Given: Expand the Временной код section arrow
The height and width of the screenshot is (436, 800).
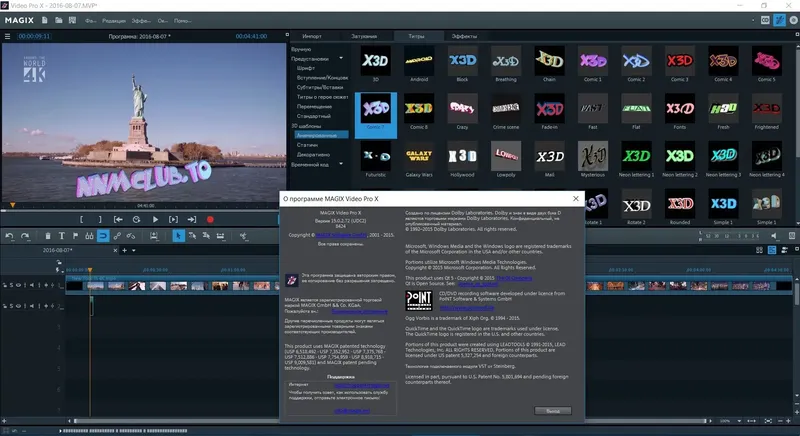Looking at the screenshot, I should [341, 164].
